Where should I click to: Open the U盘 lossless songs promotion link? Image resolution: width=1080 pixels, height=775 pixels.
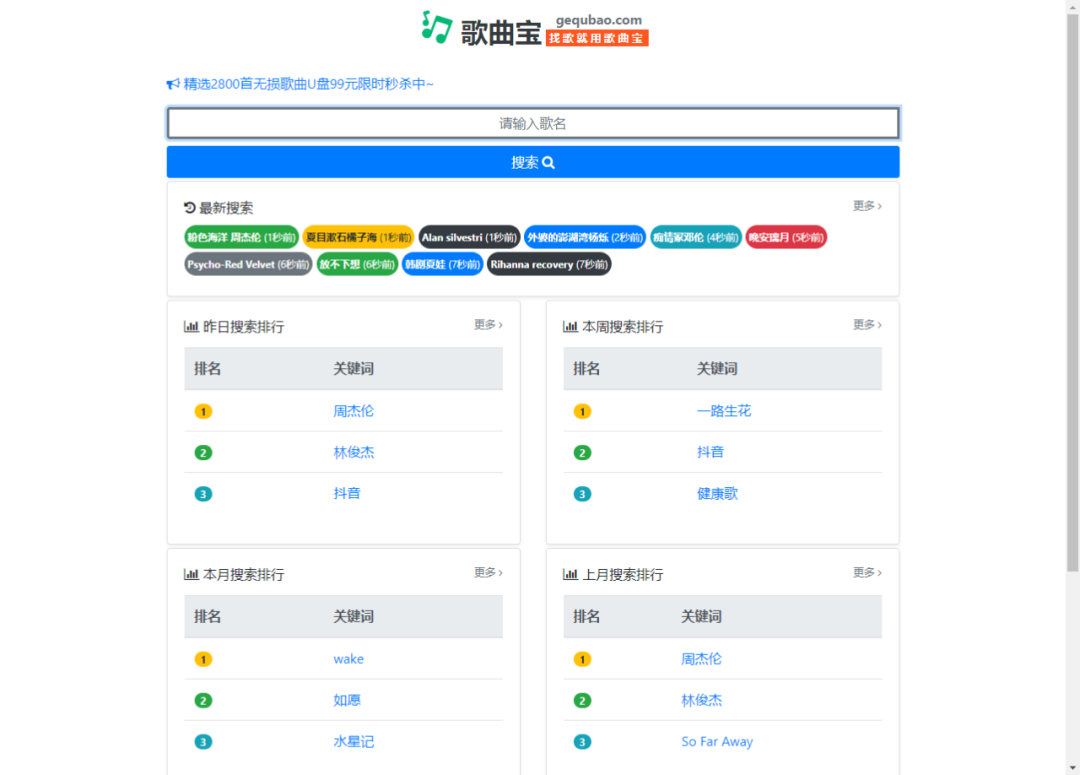309,84
